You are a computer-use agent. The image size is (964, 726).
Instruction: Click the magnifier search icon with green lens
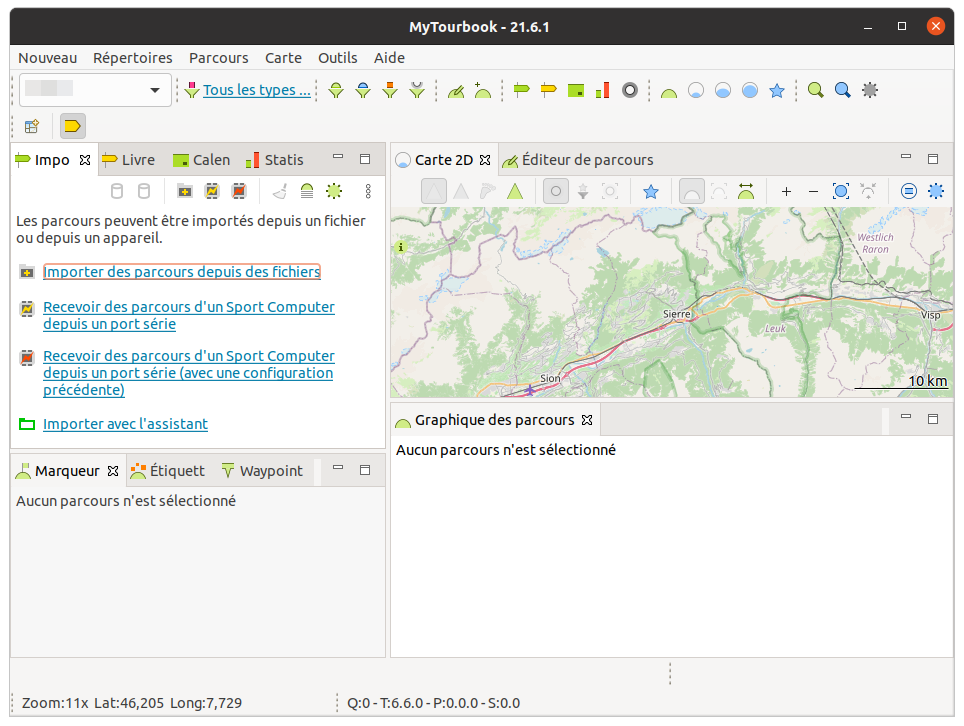[x=816, y=90]
